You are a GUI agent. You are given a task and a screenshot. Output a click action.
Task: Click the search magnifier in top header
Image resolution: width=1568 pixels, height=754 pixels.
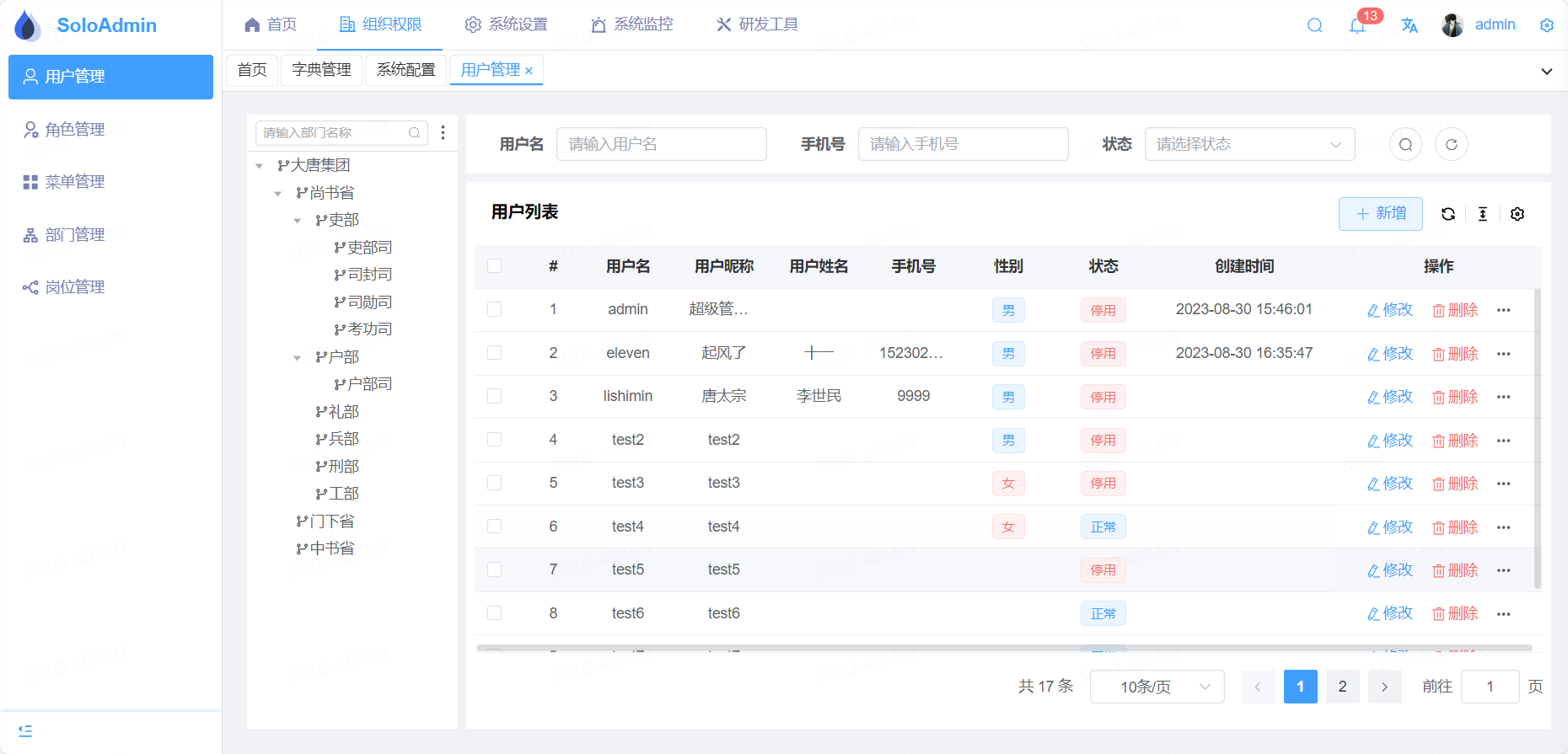point(1314,25)
